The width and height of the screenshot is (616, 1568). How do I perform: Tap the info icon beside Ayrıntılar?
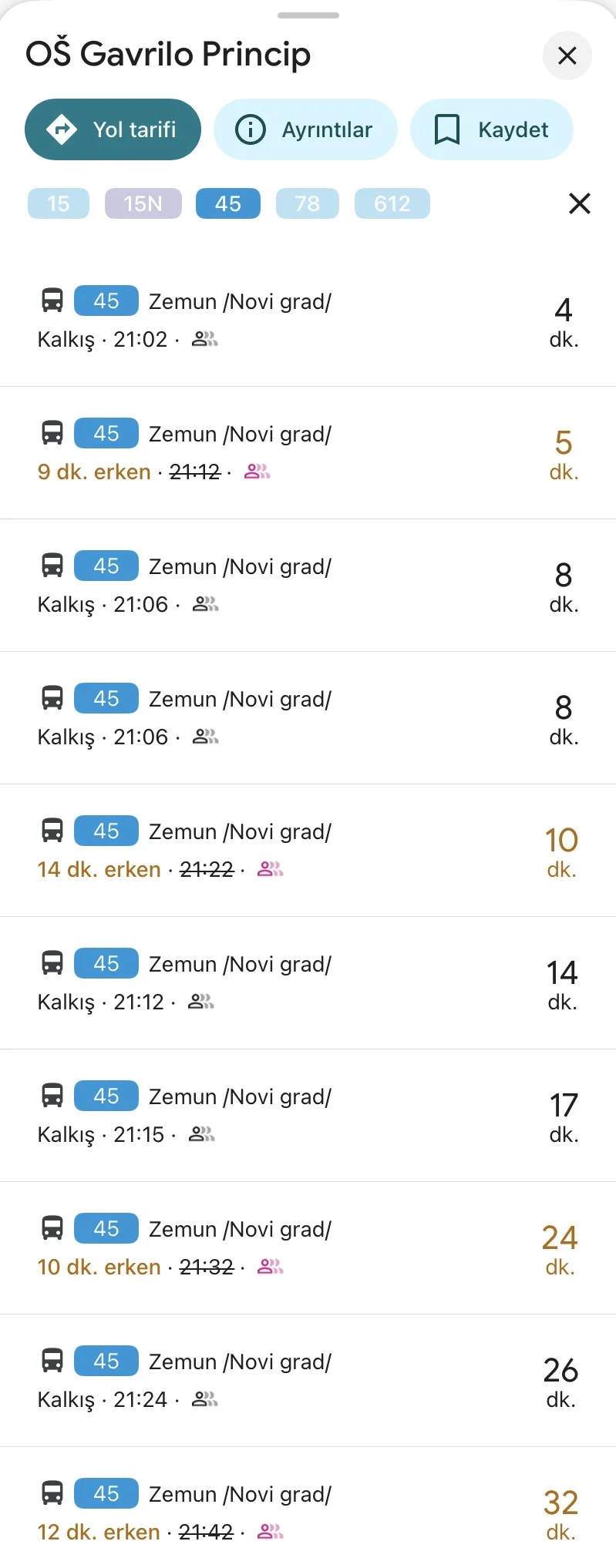coord(250,129)
